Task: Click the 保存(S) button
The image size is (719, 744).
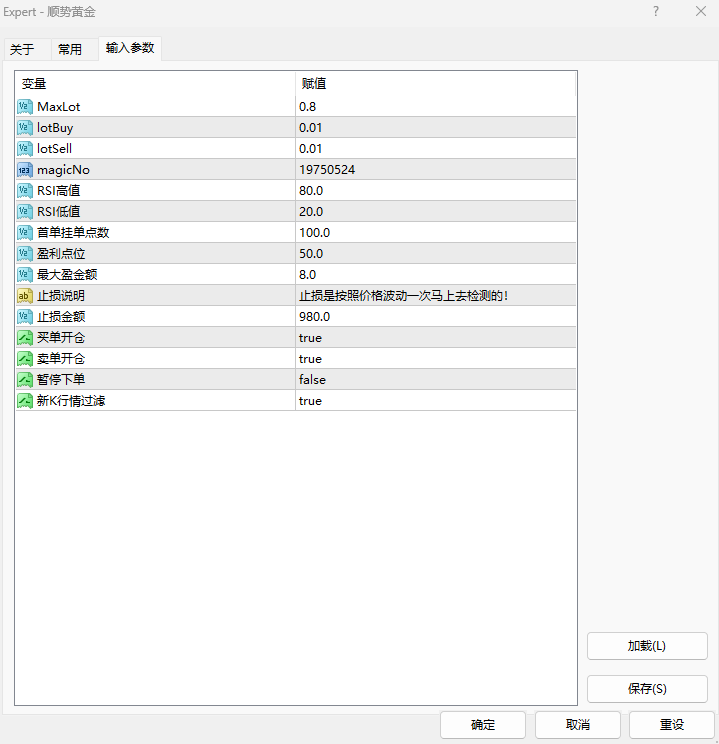Action: coord(647,688)
